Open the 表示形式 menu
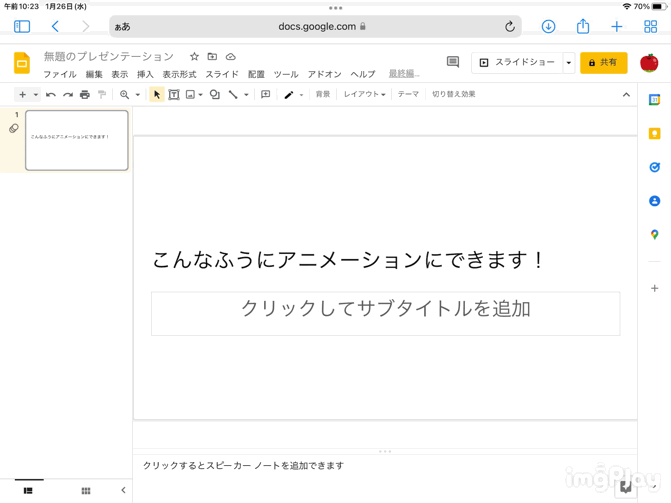 179,74
